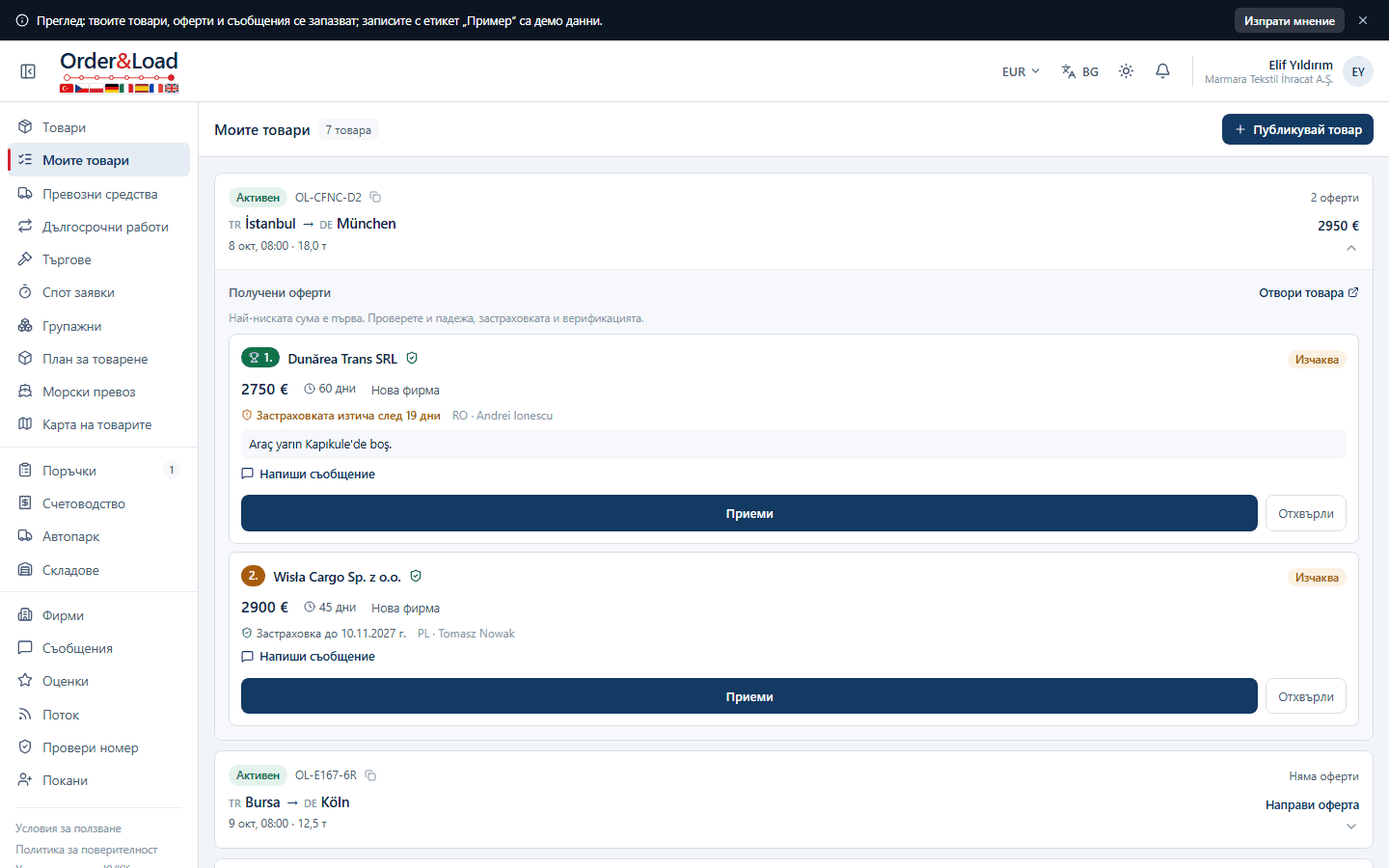This screenshot has height=868, width=1389.
Task: Write a message to Dunărea Trans SRL
Action: [308, 474]
